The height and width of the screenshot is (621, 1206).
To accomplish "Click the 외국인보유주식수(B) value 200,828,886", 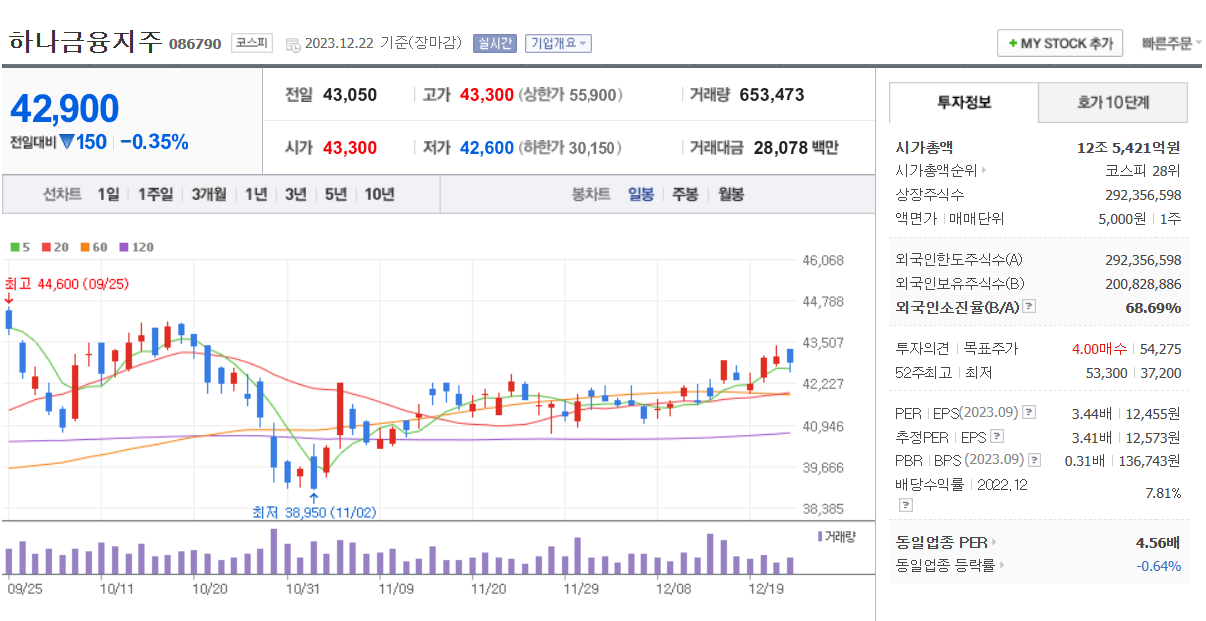I will pyautogui.click(x=1143, y=284).
